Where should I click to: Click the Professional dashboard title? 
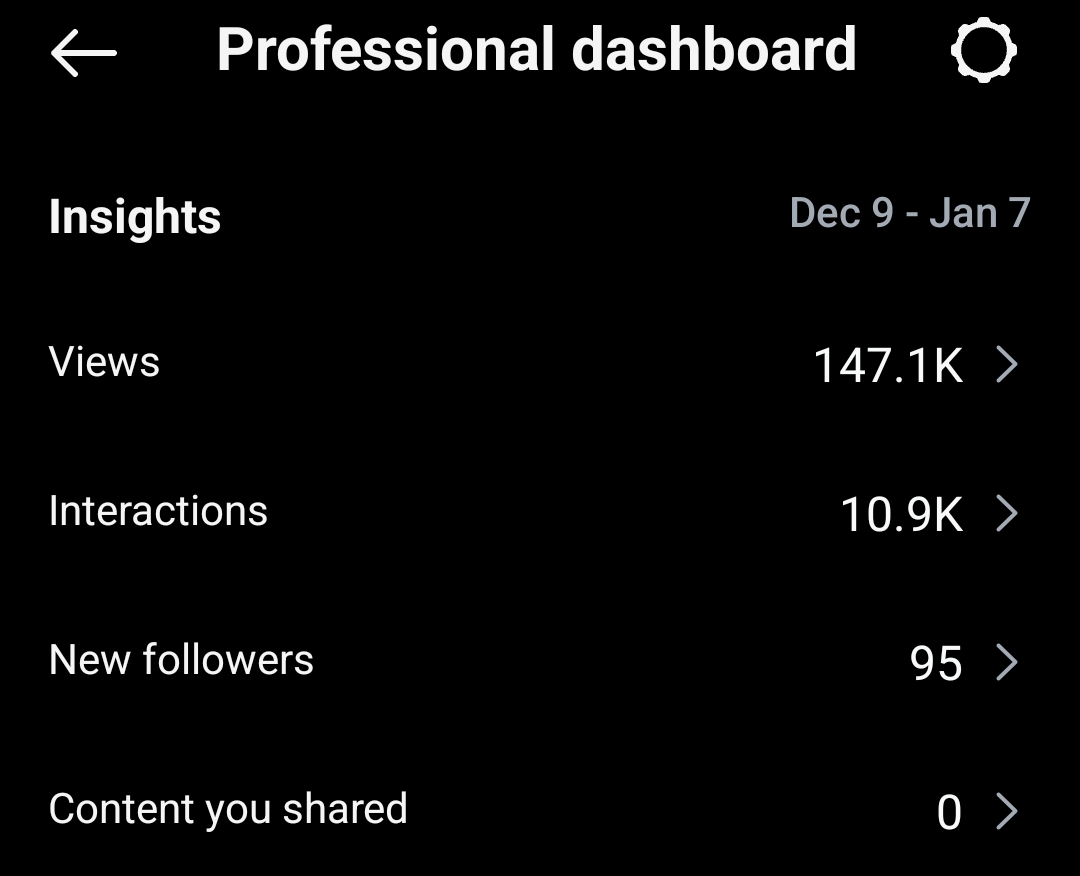[536, 50]
